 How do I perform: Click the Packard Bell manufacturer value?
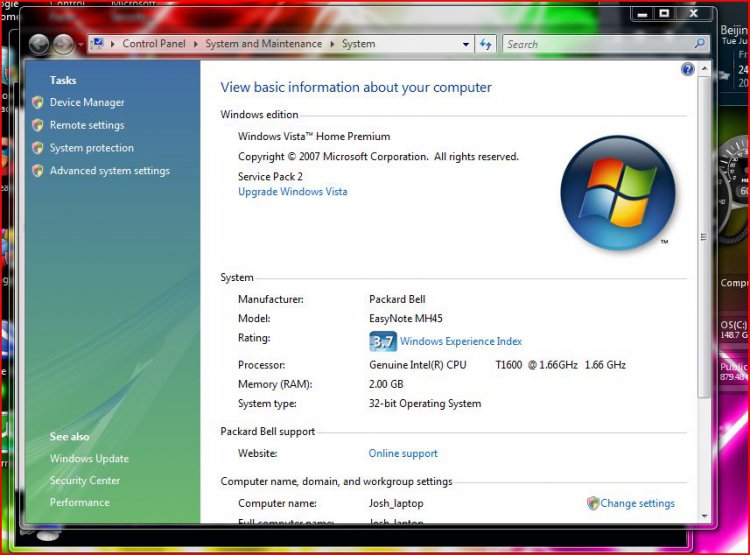pyautogui.click(x=397, y=300)
